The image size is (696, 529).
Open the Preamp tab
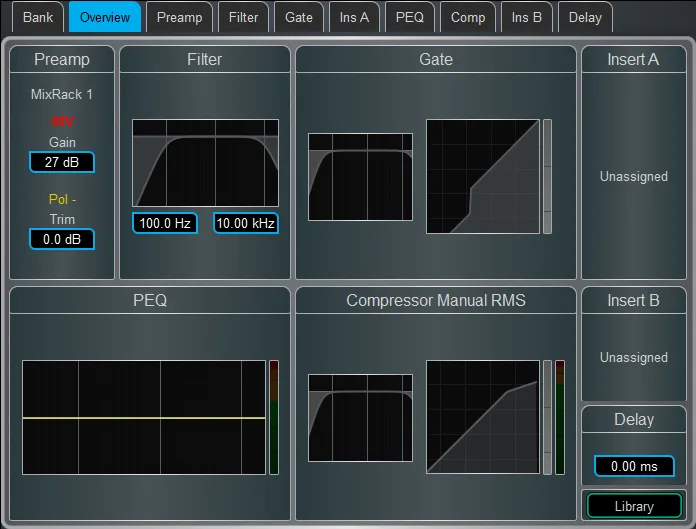(x=179, y=17)
